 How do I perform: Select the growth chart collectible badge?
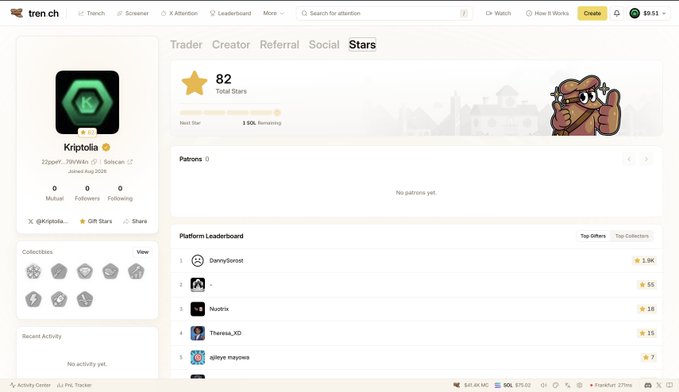[136, 272]
